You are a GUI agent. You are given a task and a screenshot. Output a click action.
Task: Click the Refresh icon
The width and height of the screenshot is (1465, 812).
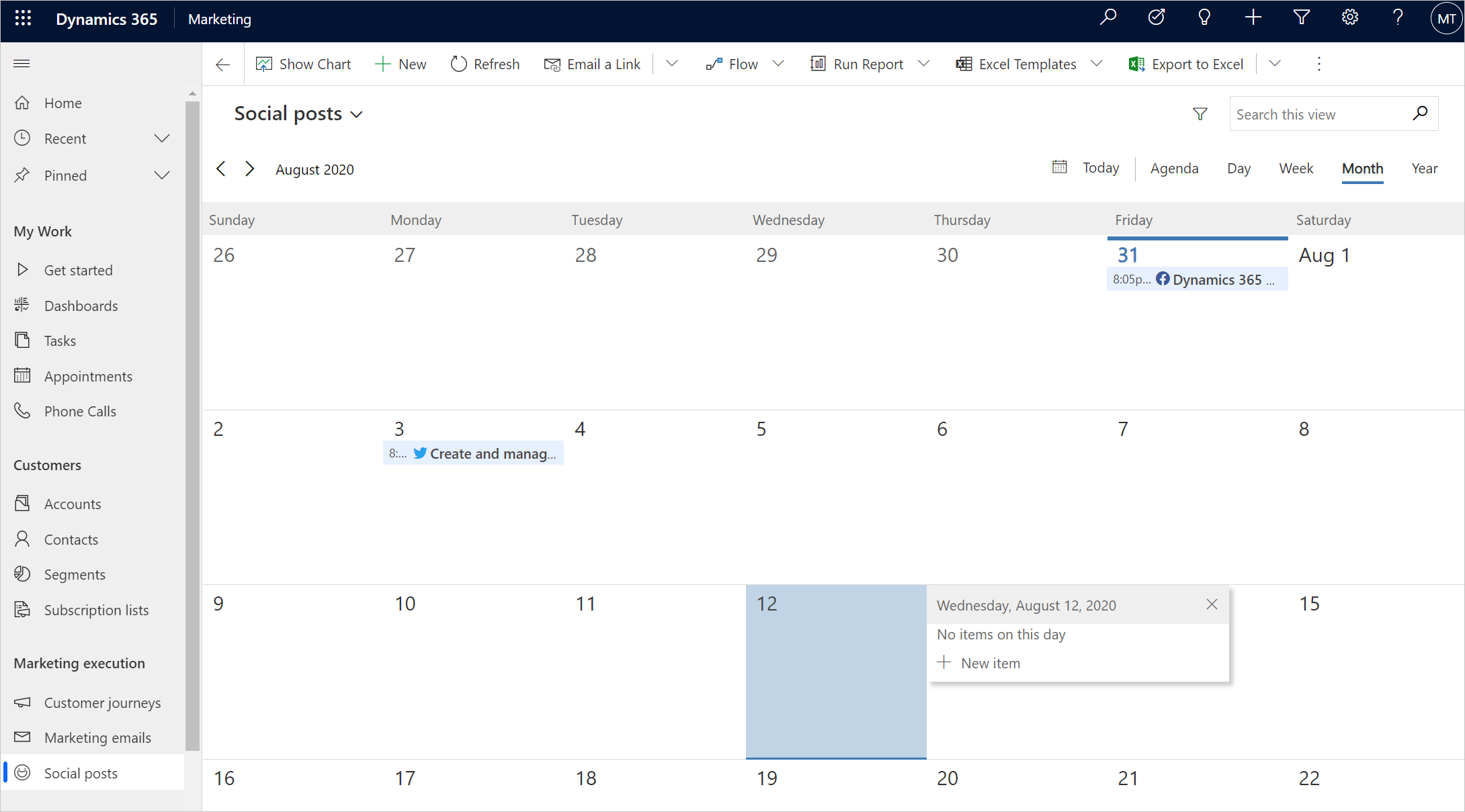pyautogui.click(x=457, y=64)
